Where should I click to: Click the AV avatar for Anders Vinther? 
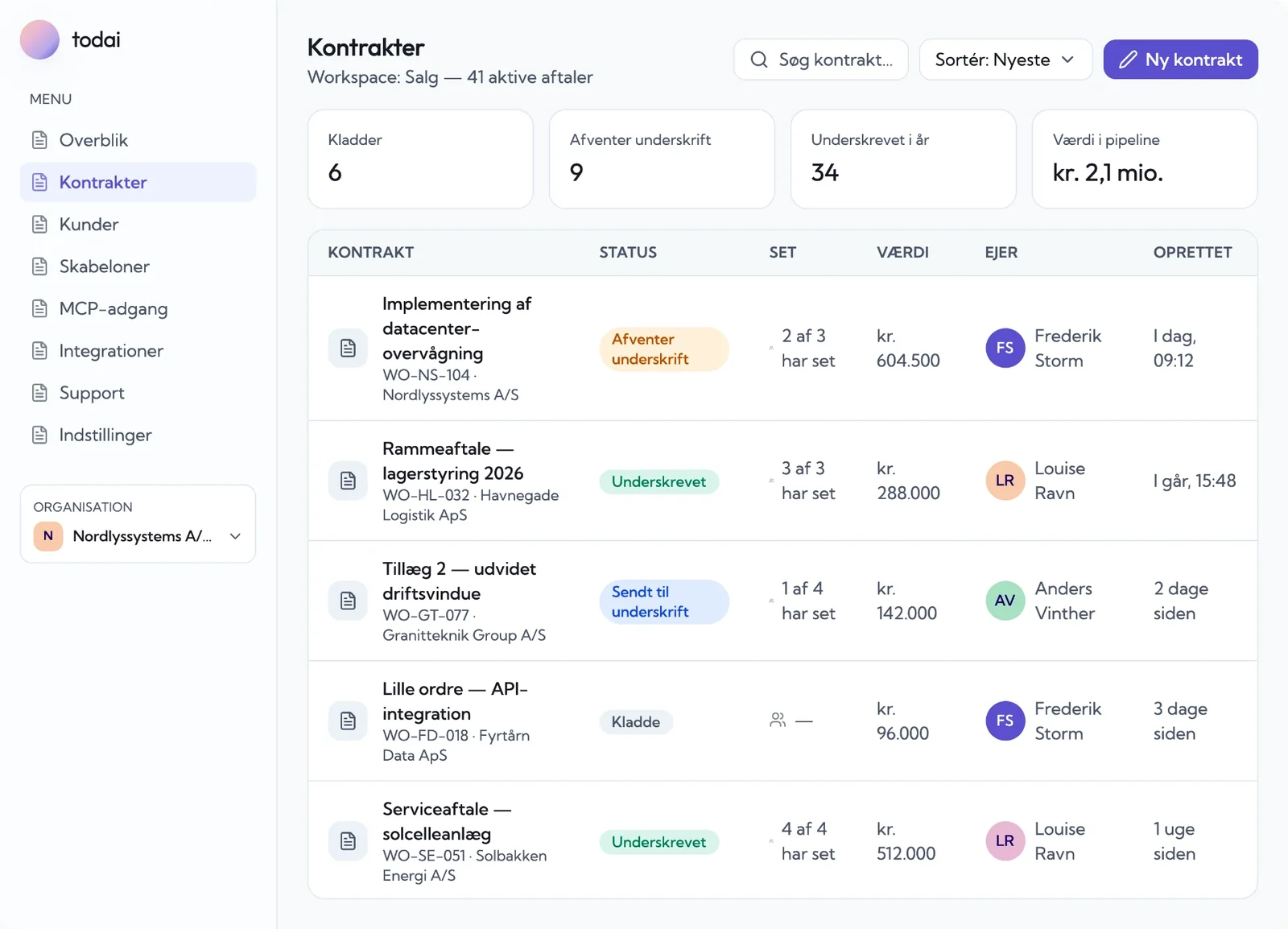pos(1005,601)
